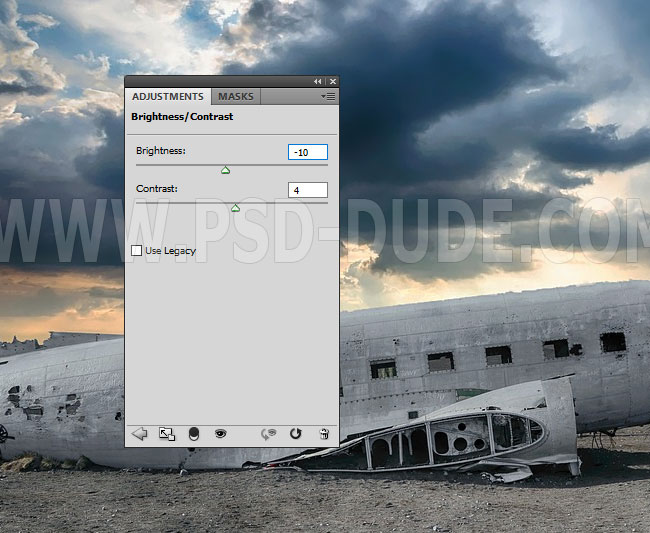Delete this adjustment layer trash icon
Image resolution: width=650 pixels, height=533 pixels.
click(324, 434)
